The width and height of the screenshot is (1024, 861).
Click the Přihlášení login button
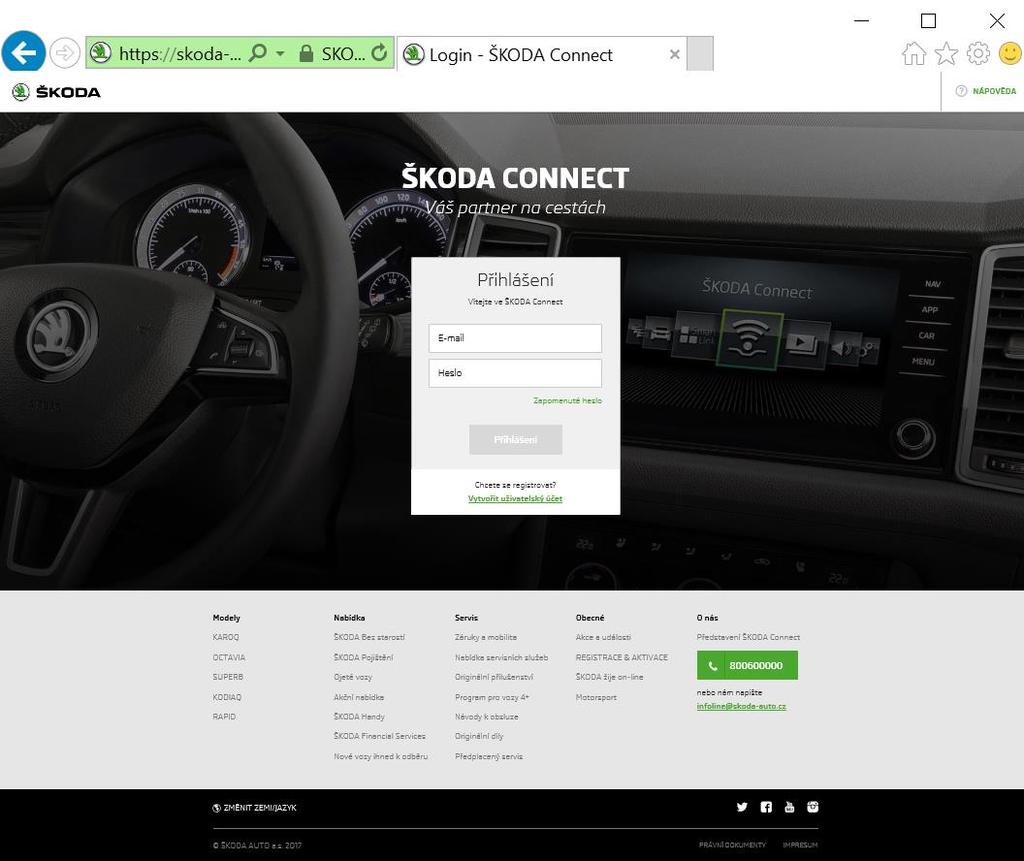(515, 440)
